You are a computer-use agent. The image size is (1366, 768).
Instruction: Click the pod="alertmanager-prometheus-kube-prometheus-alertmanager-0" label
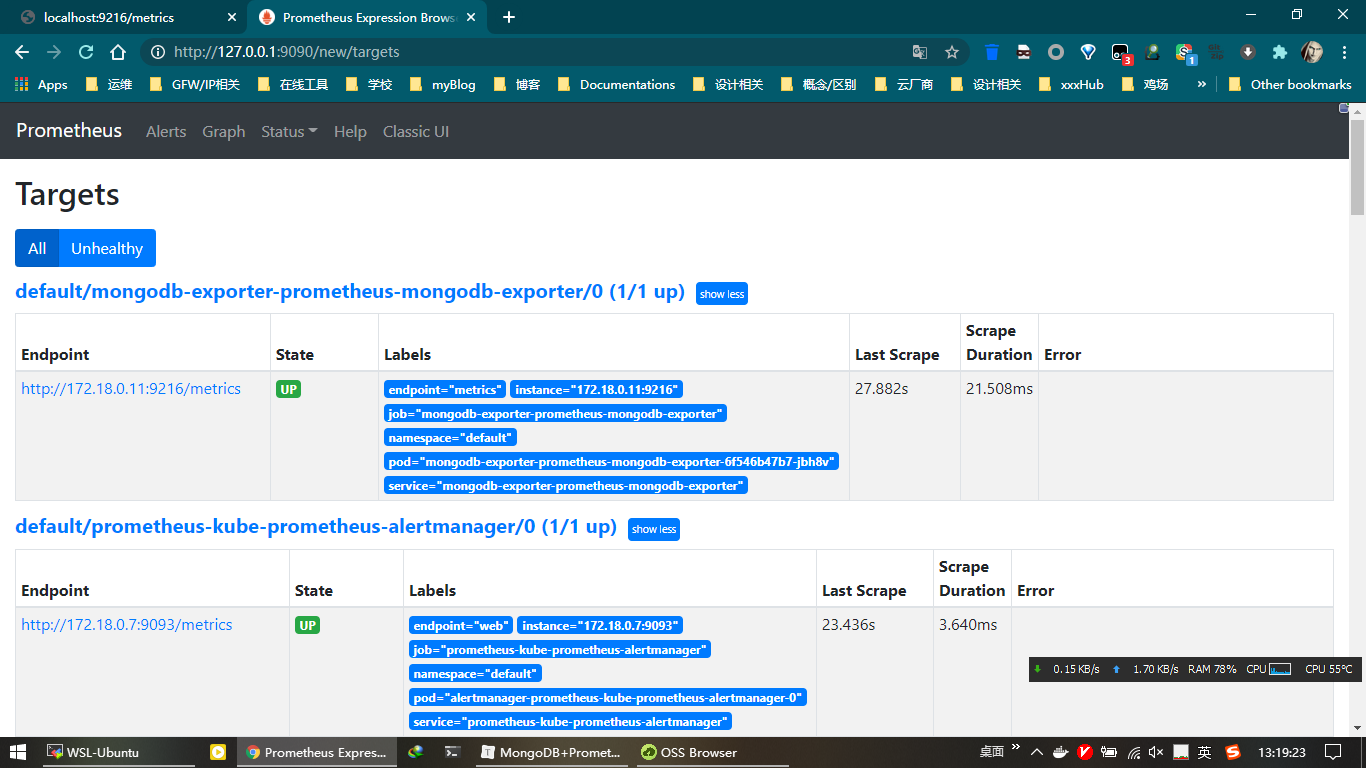[x=608, y=697]
